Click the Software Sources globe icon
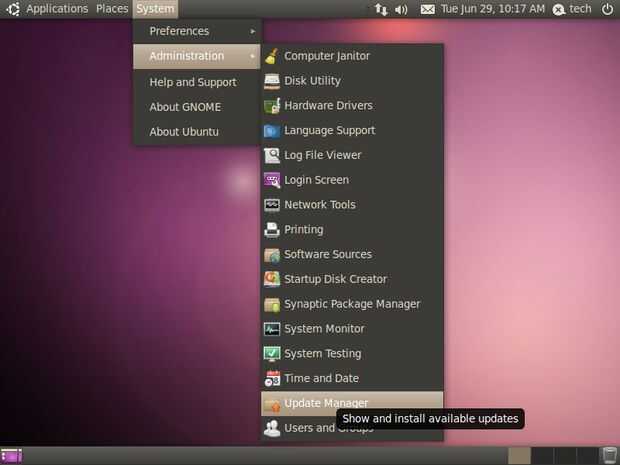 (x=272, y=255)
